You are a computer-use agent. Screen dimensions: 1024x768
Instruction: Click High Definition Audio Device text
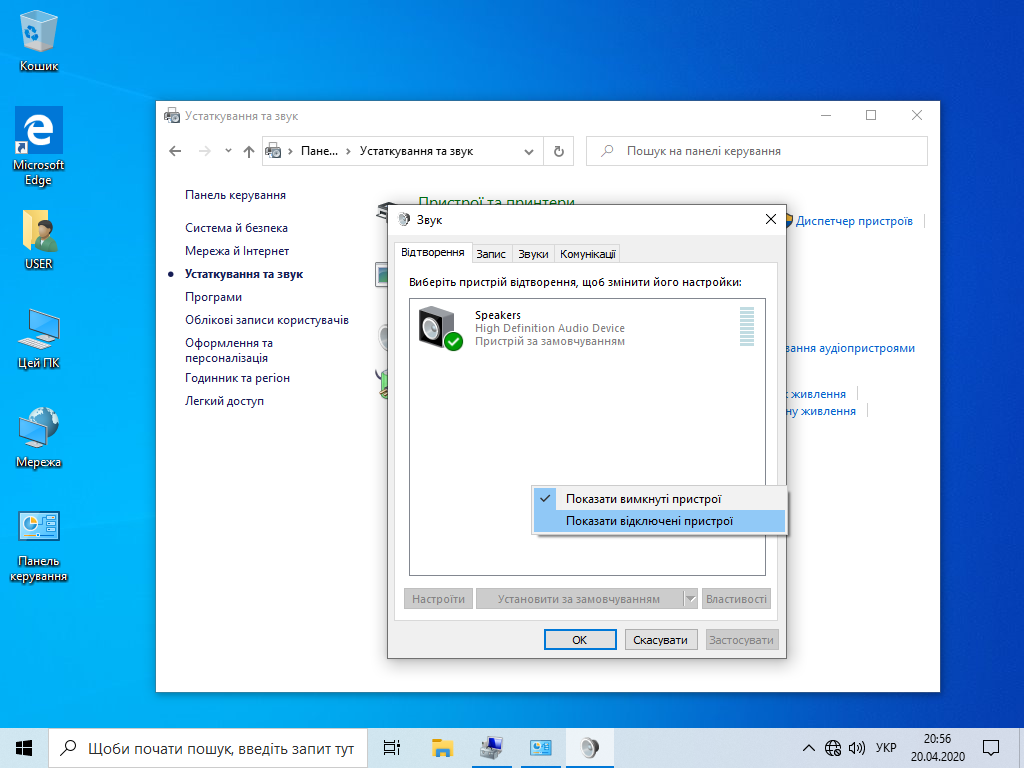pos(550,328)
